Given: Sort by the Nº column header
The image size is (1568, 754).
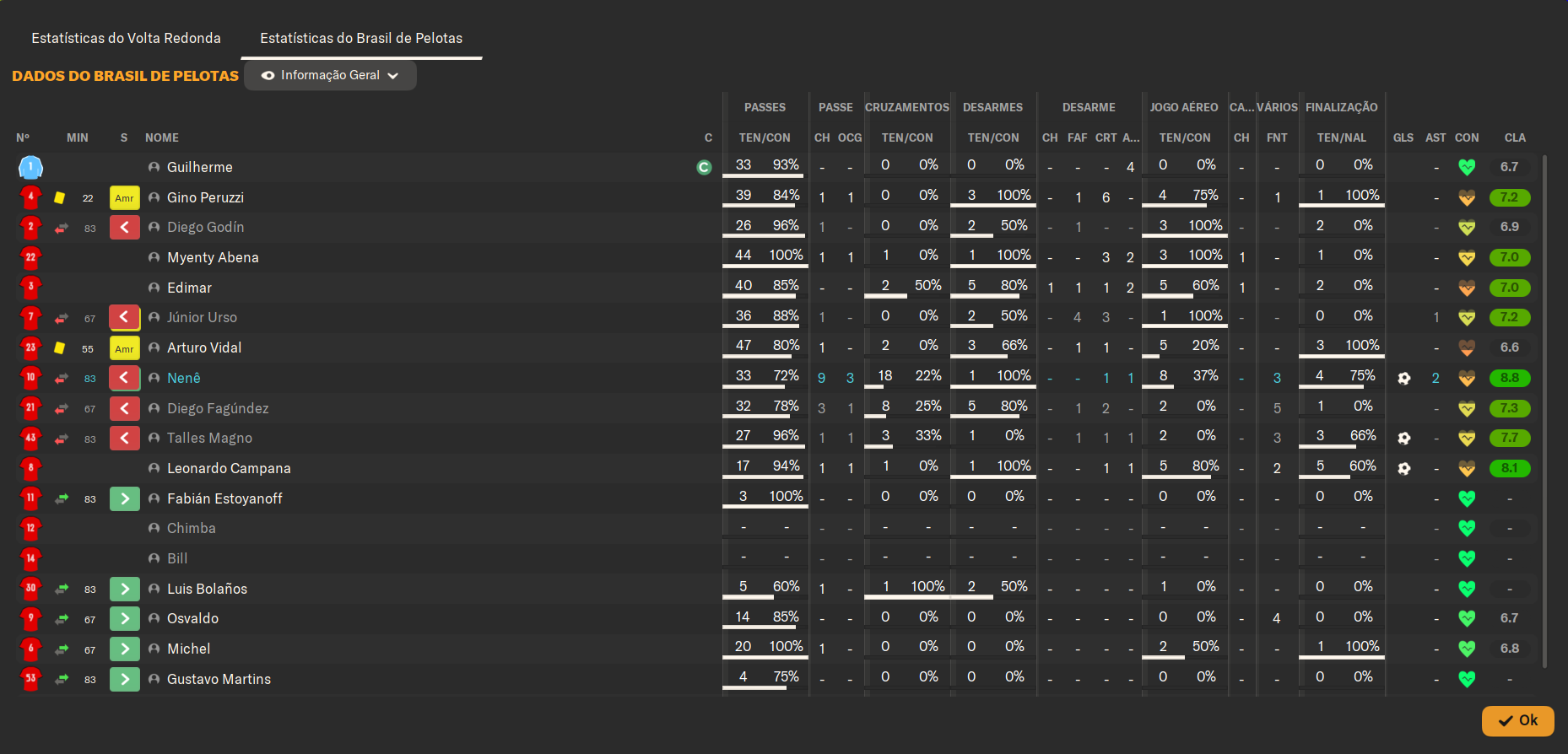Looking at the screenshot, I should [x=23, y=137].
